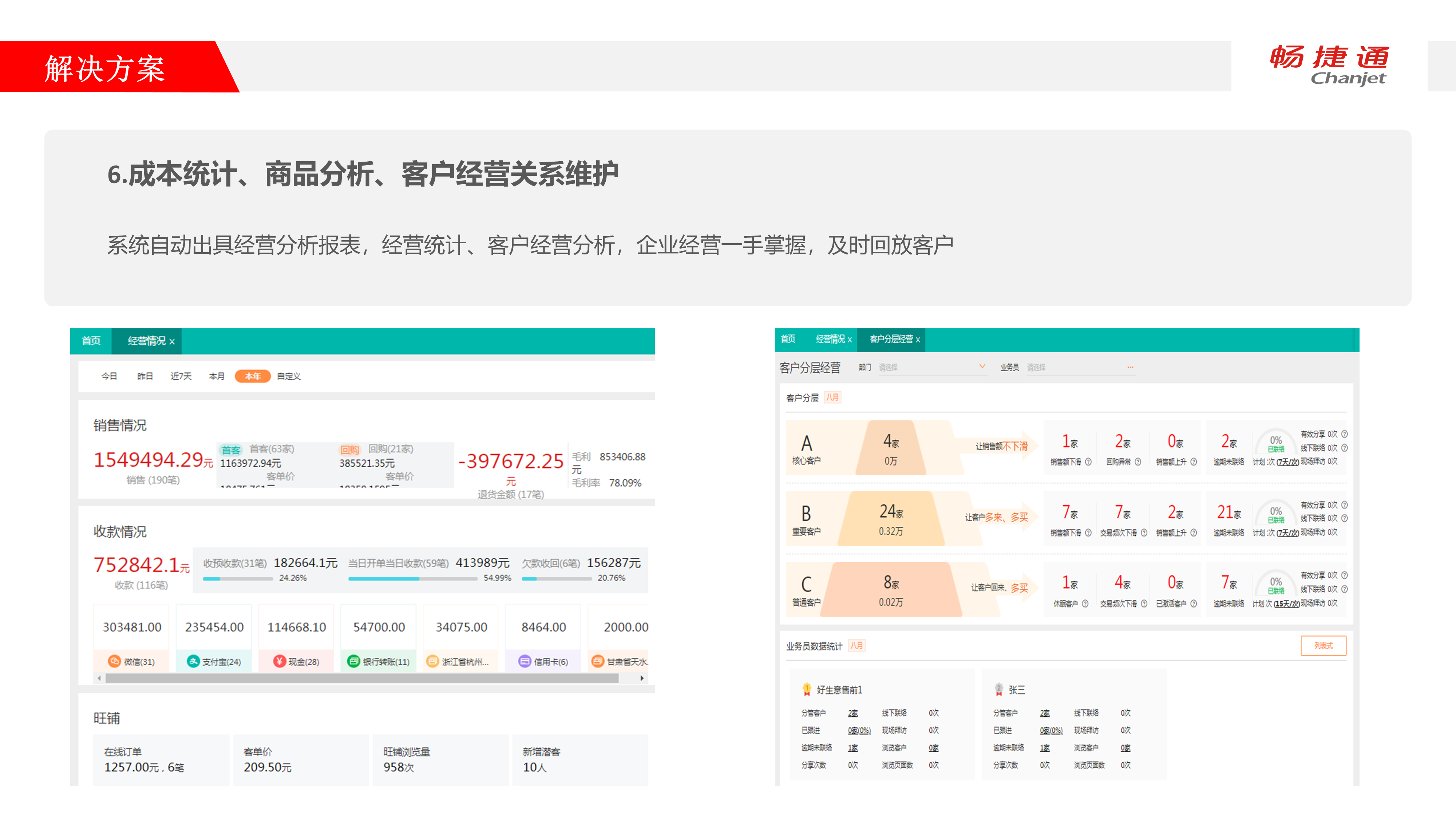Click the WeChat (微信) payment icon
Image resolution: width=1456 pixels, height=819 pixels.
pos(115,661)
